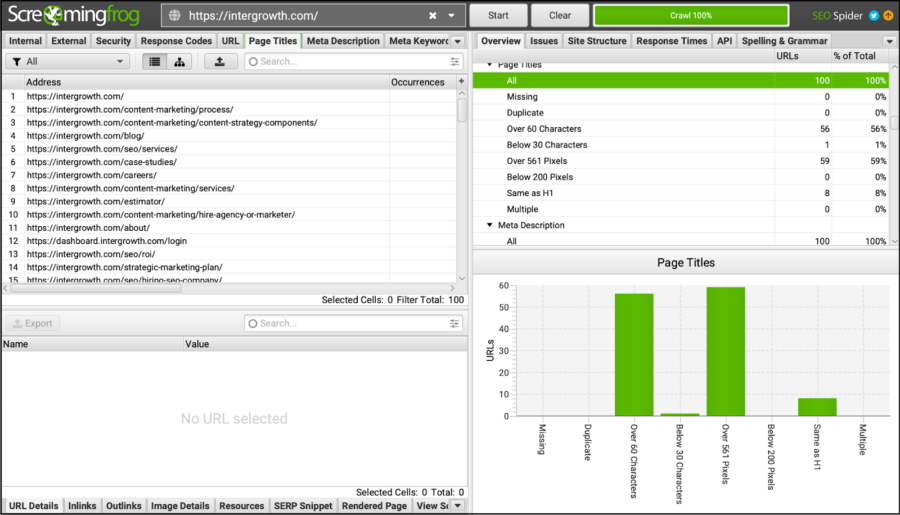Image resolution: width=900 pixels, height=515 pixels.
Task: Select the https://dashboard.intergrowth.com/login row
Action: (x=230, y=241)
